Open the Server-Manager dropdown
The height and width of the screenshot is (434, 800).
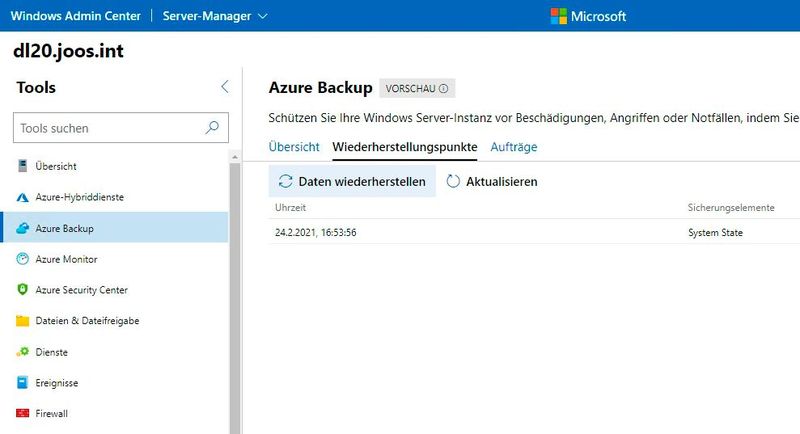[x=215, y=16]
